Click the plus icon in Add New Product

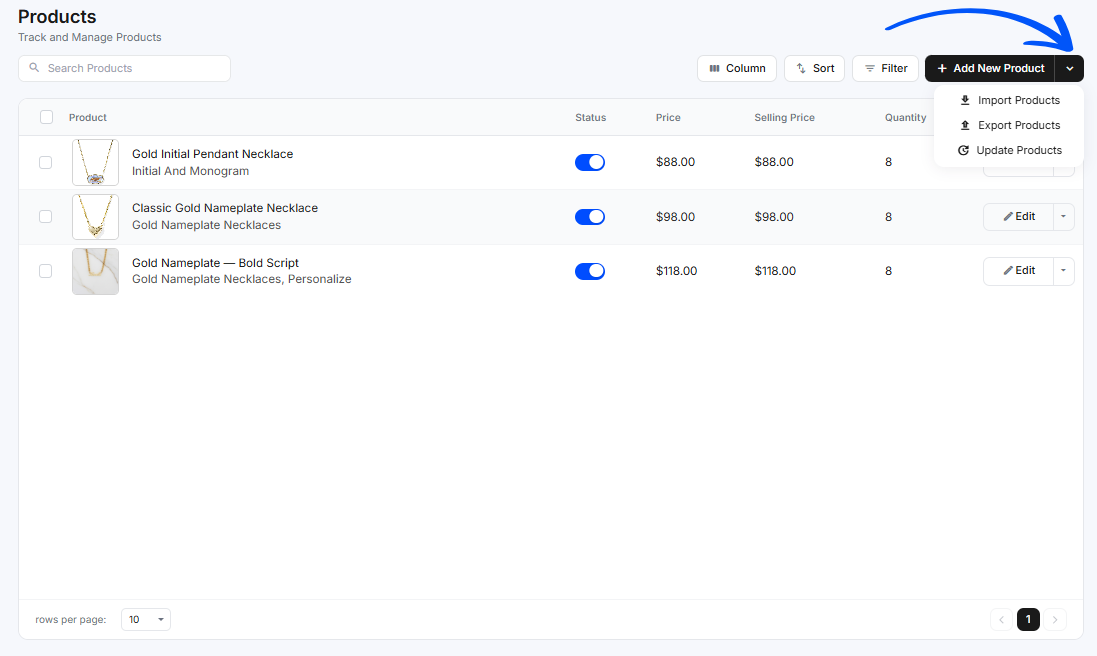tap(942, 69)
